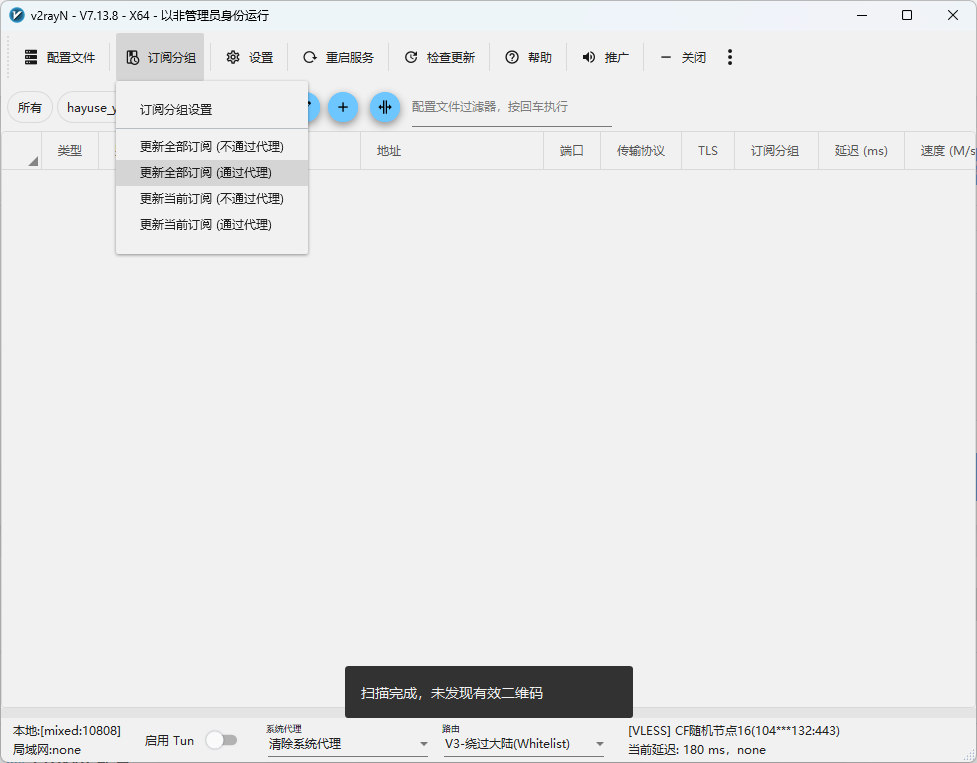
Task: Click the 检查更新 update icon
Action: click(x=411, y=58)
